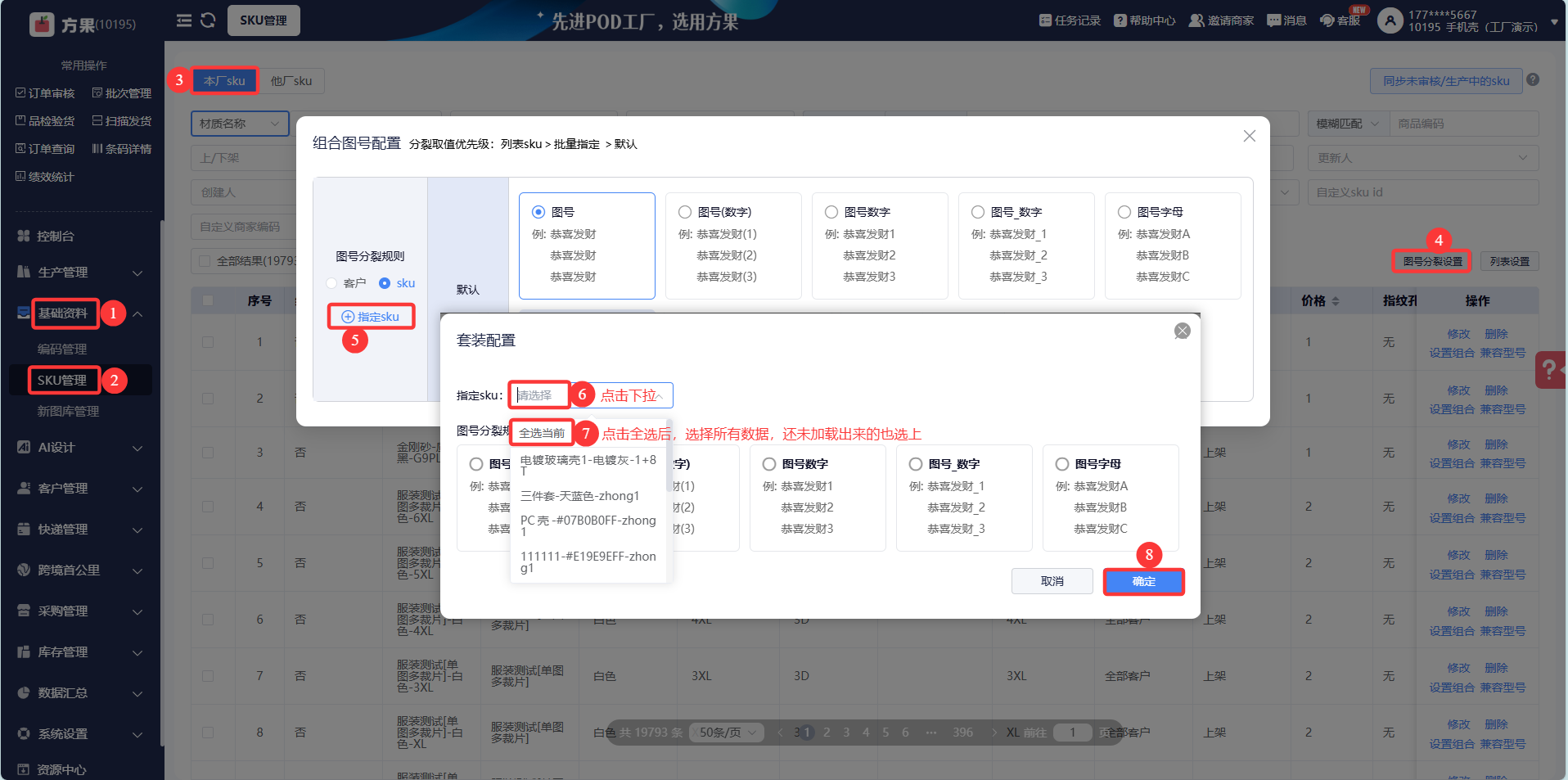Open 批次管理 in the sidebar shortcuts
The height and width of the screenshot is (780, 1568).
(122, 93)
